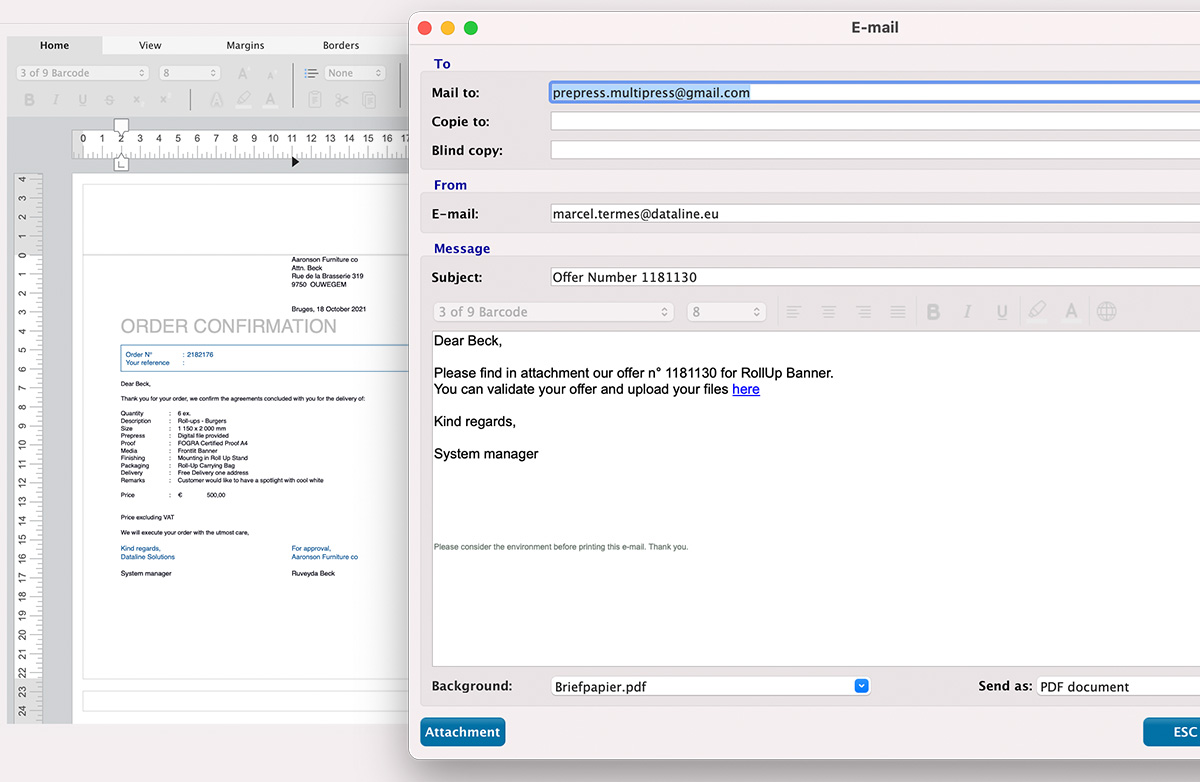Screen dimensions: 1200x782
Task: Align message text left in the E-mail window
Action: (794, 312)
